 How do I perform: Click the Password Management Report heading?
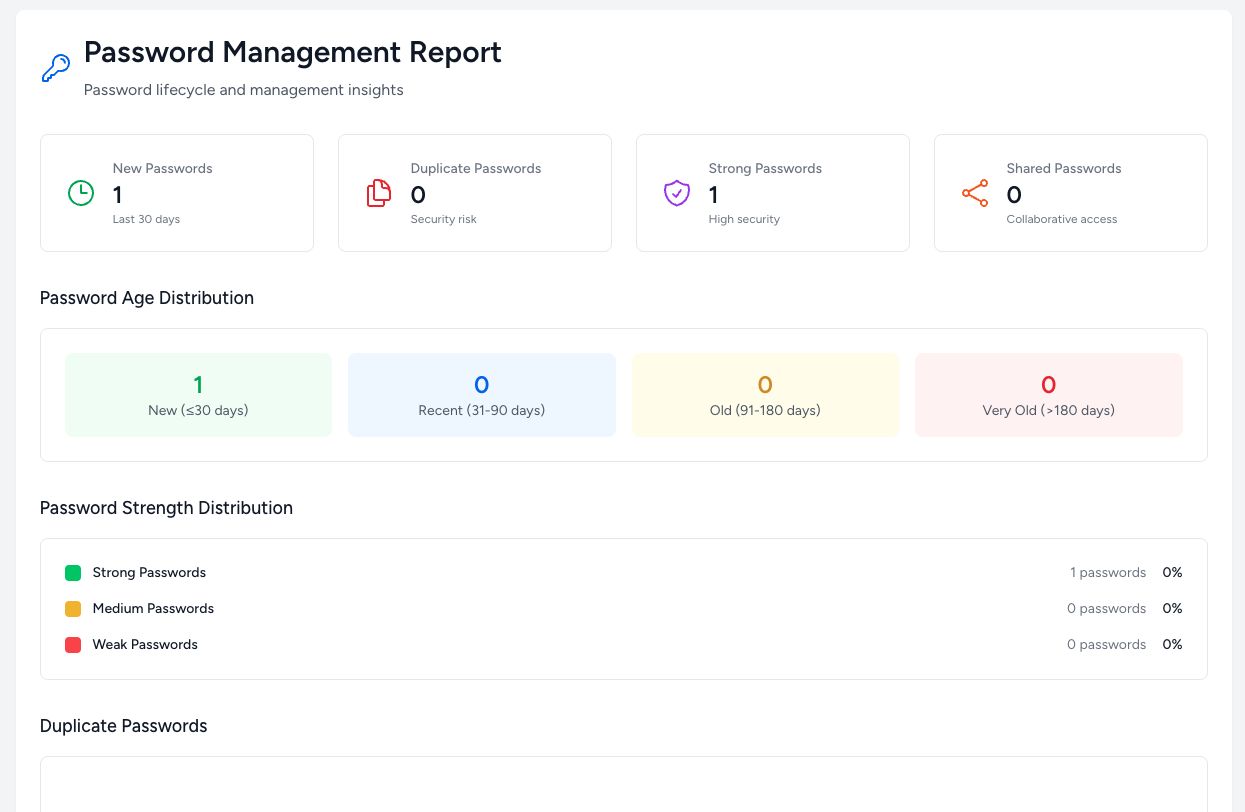point(293,52)
